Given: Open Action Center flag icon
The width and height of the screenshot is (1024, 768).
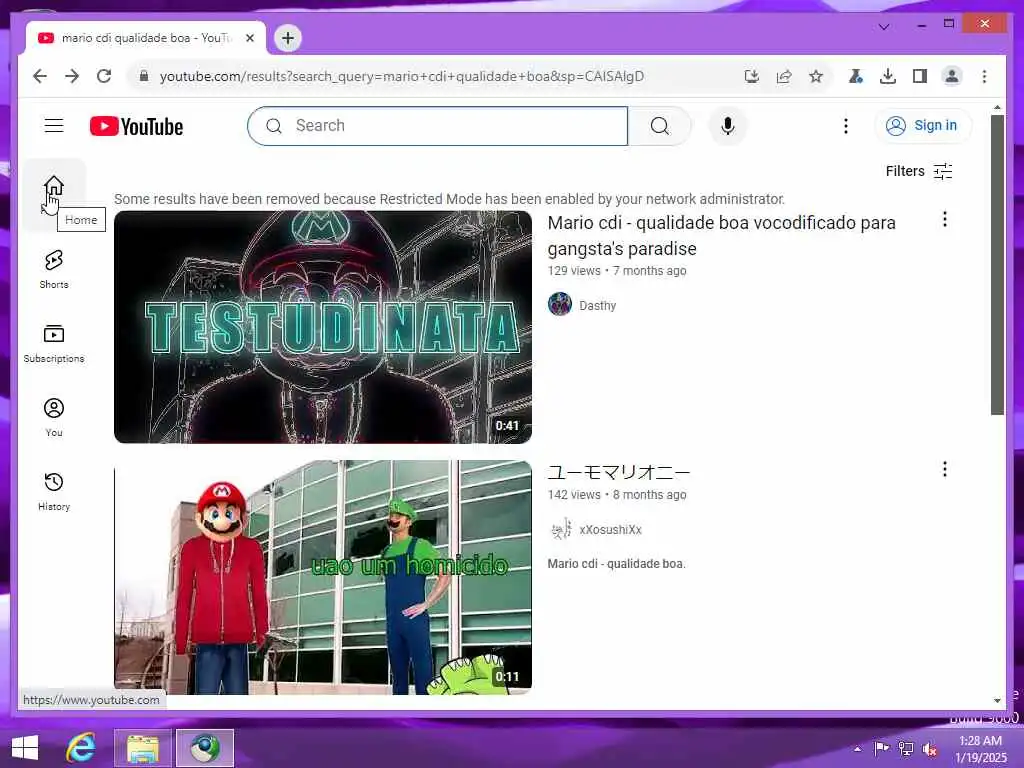Looking at the screenshot, I should tap(881, 748).
